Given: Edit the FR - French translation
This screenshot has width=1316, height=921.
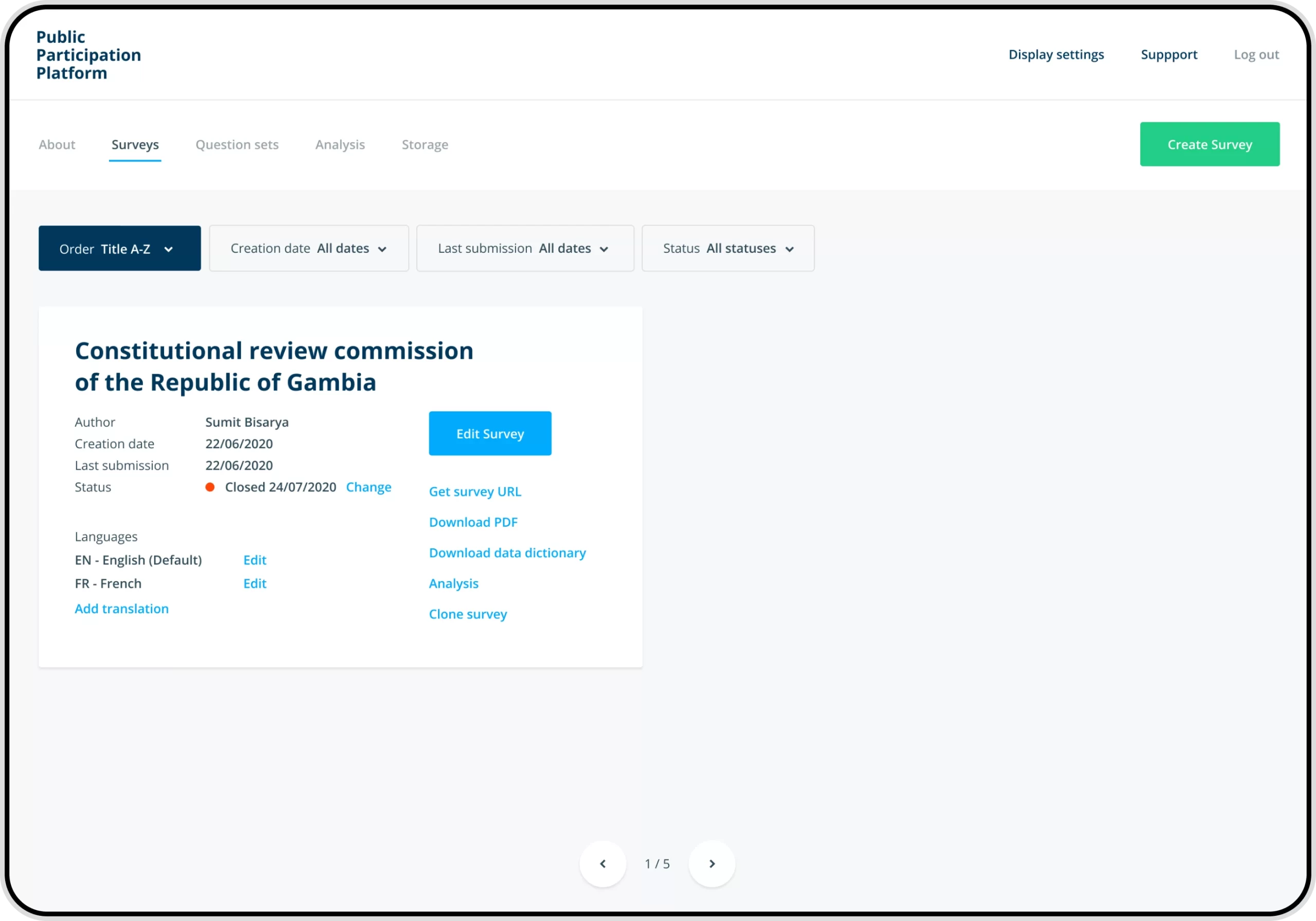Looking at the screenshot, I should pos(254,583).
